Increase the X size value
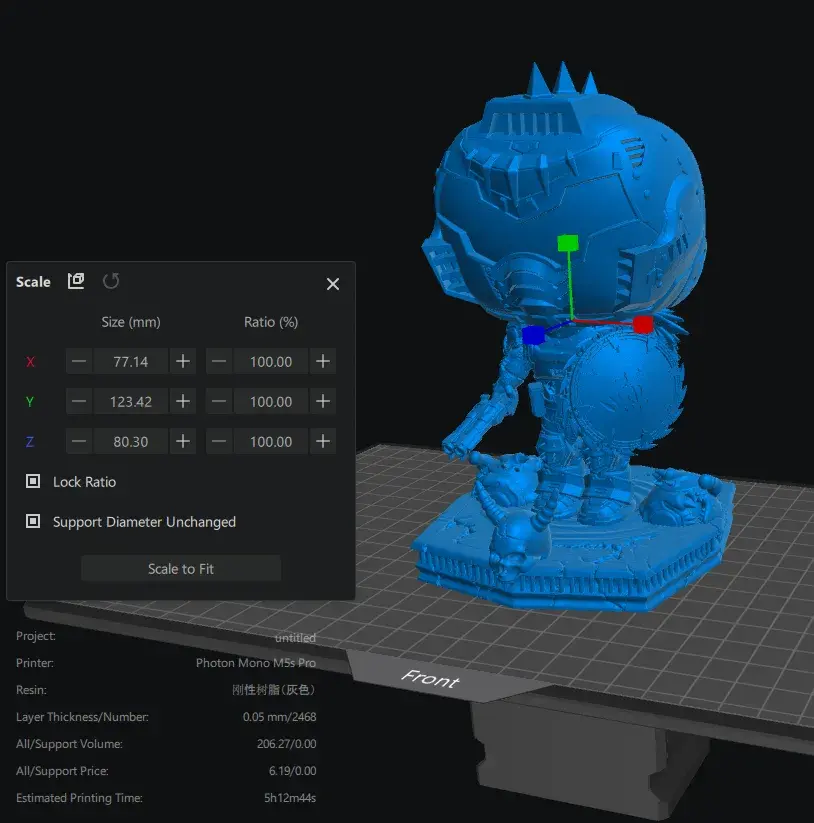814x823 pixels. [x=183, y=361]
